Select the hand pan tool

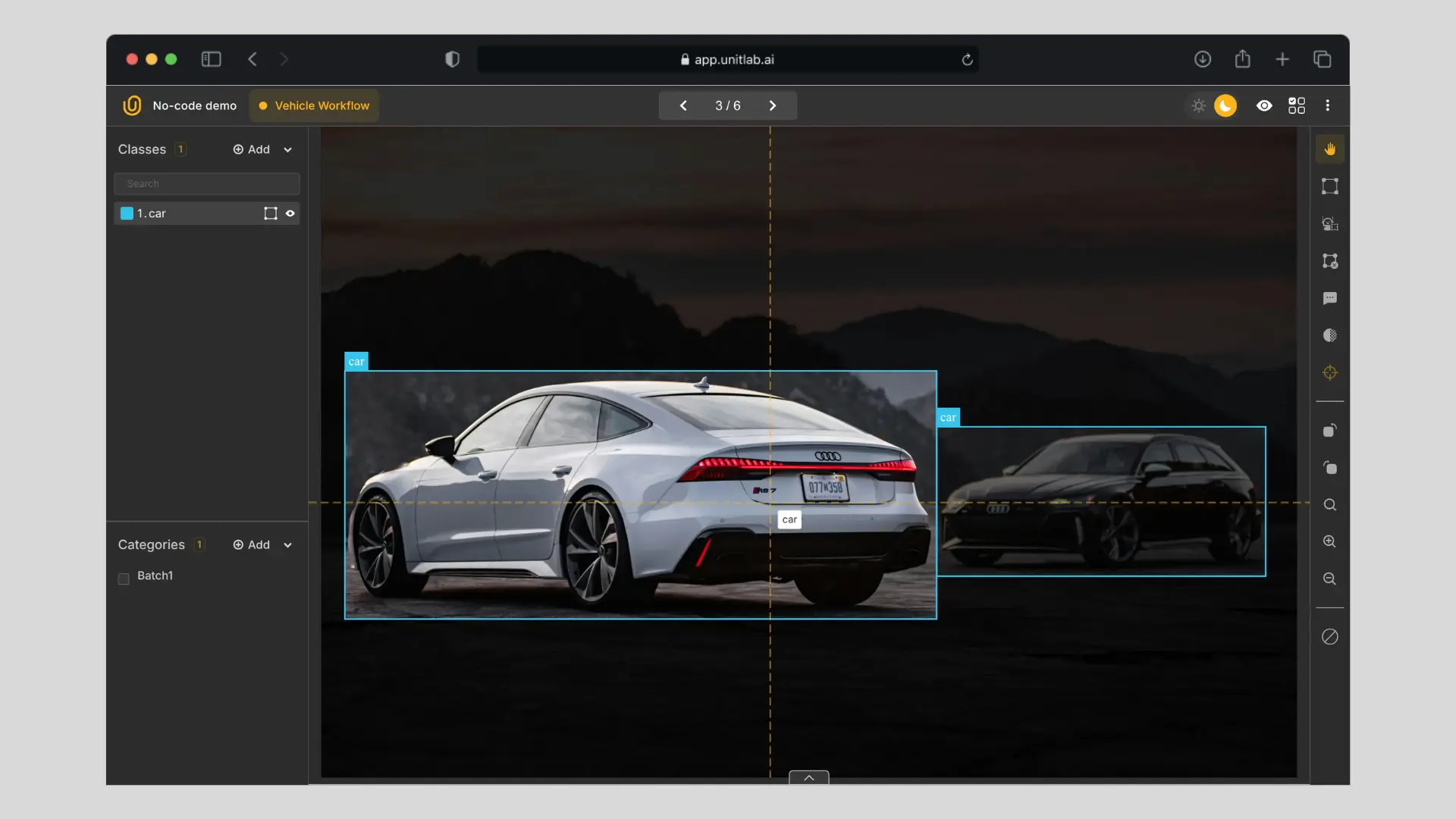pyautogui.click(x=1329, y=149)
